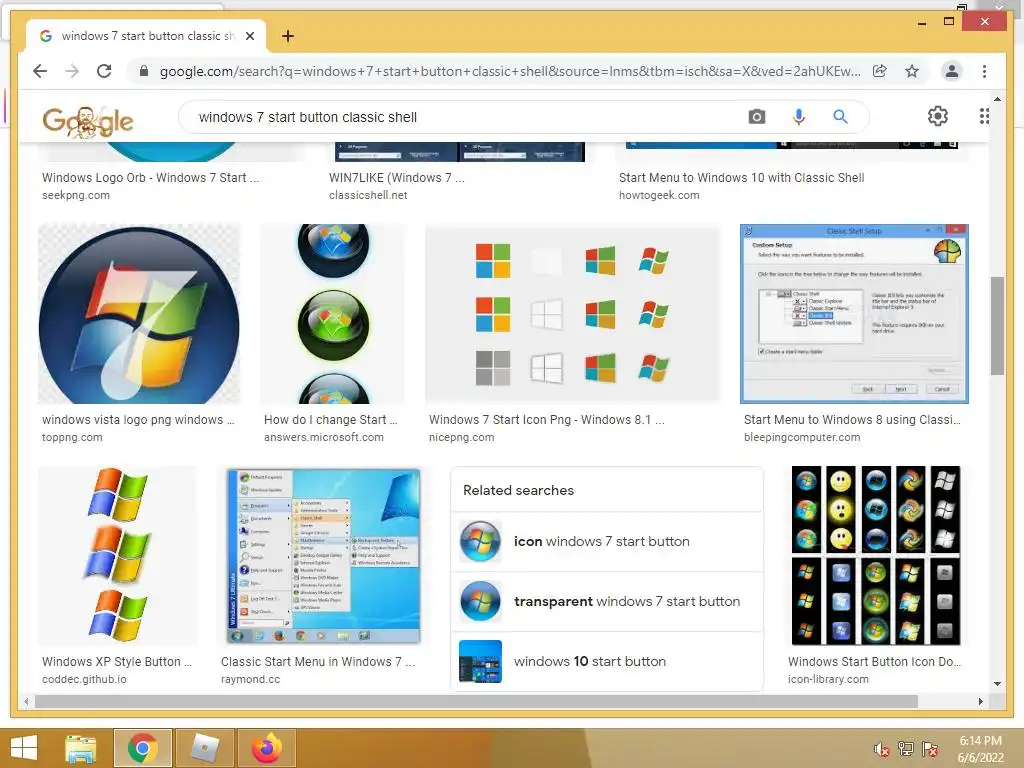Click the forward navigation arrow

72,71
